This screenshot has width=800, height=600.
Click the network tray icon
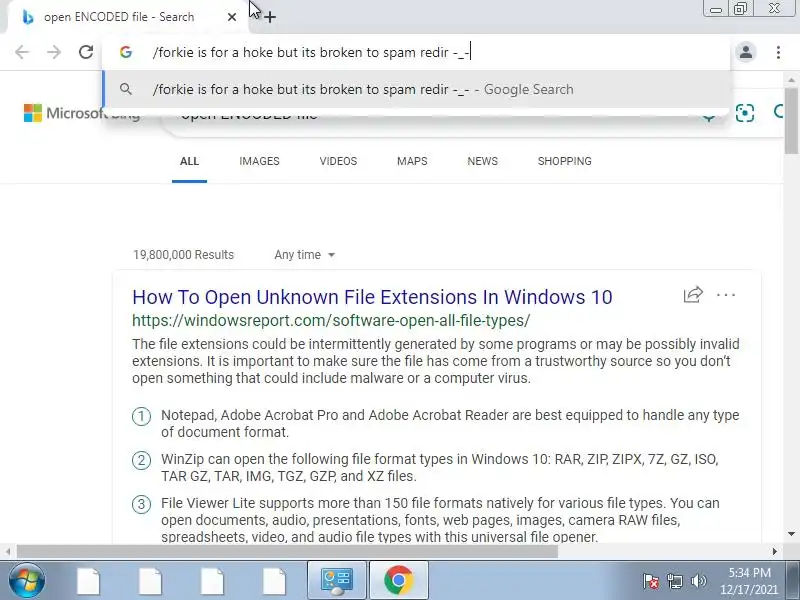click(x=674, y=581)
